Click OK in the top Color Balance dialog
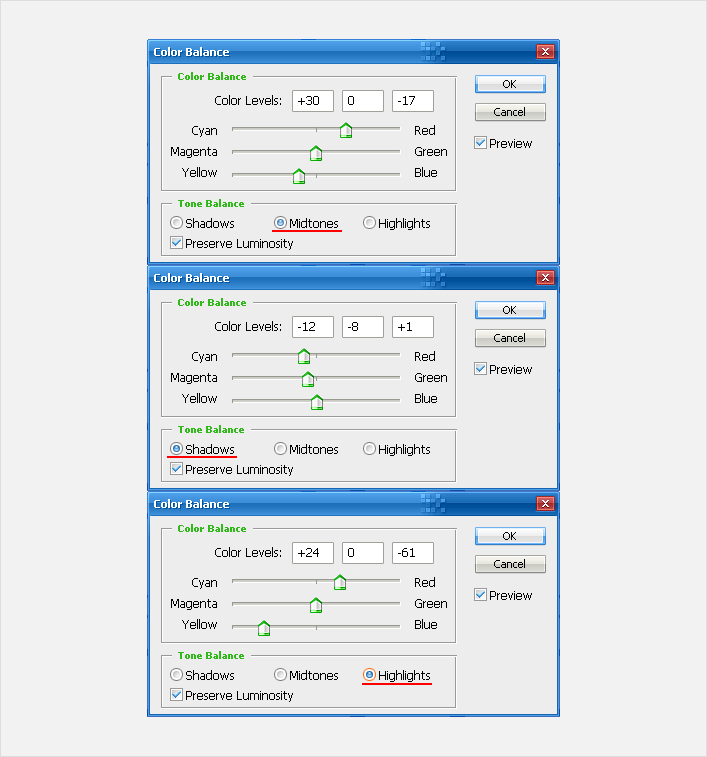The height and width of the screenshot is (757, 707). click(x=510, y=84)
